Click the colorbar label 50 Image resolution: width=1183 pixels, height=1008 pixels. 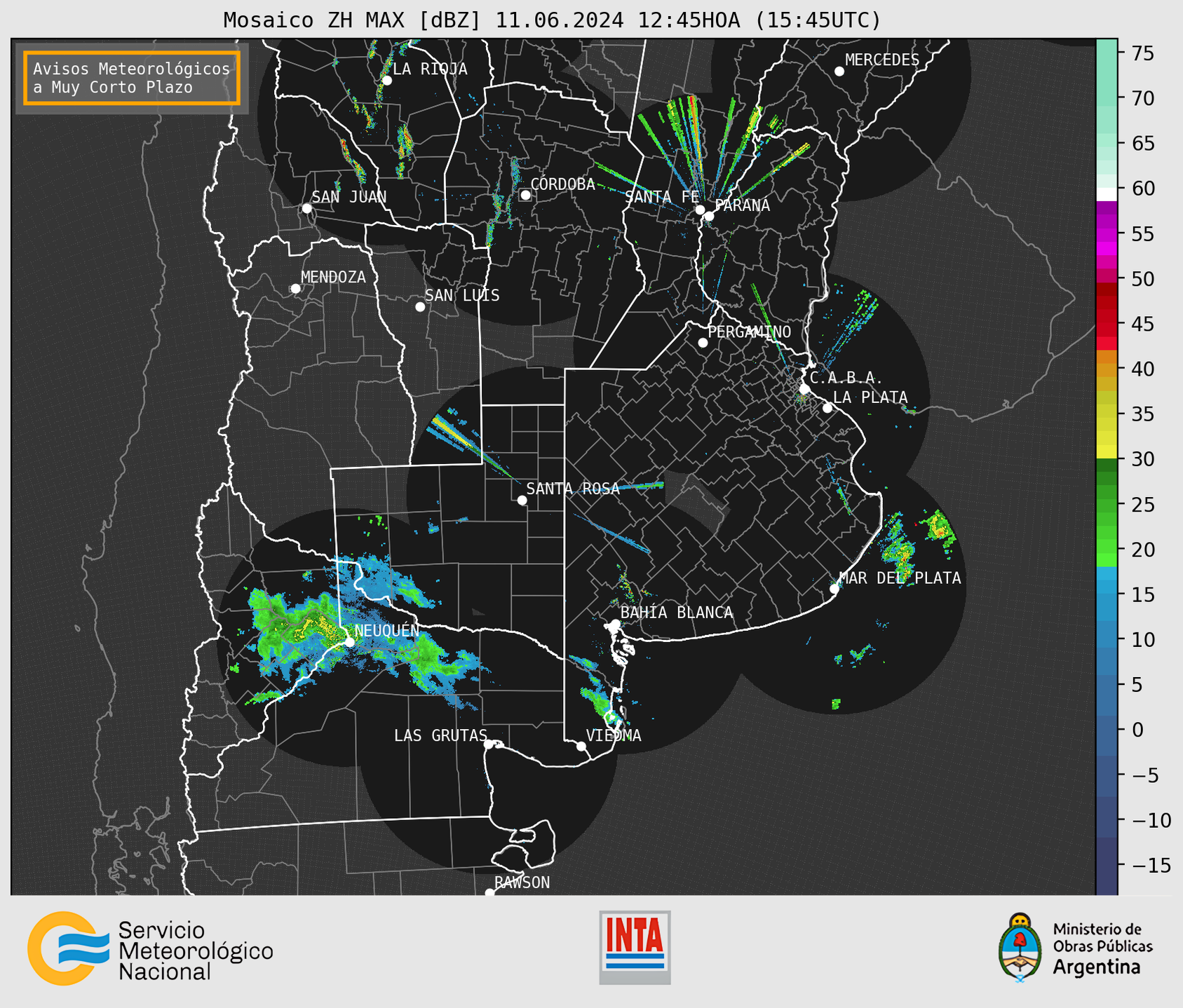point(1142,279)
